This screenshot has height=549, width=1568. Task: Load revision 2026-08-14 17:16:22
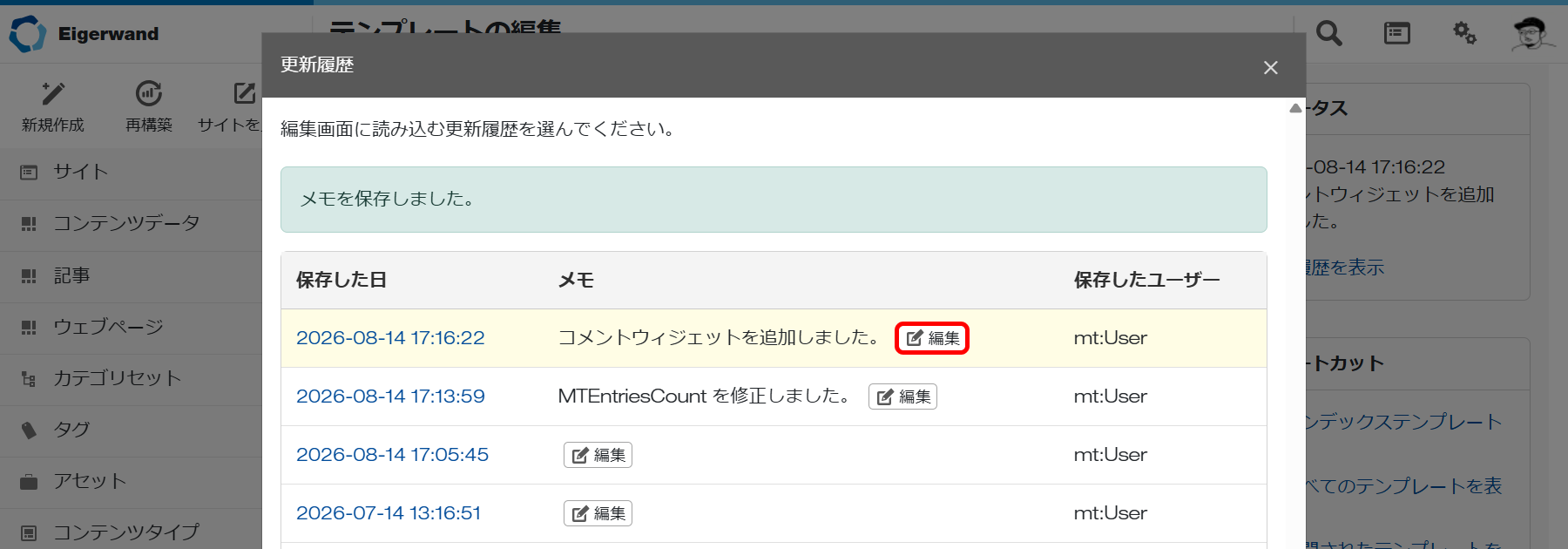[x=390, y=338]
